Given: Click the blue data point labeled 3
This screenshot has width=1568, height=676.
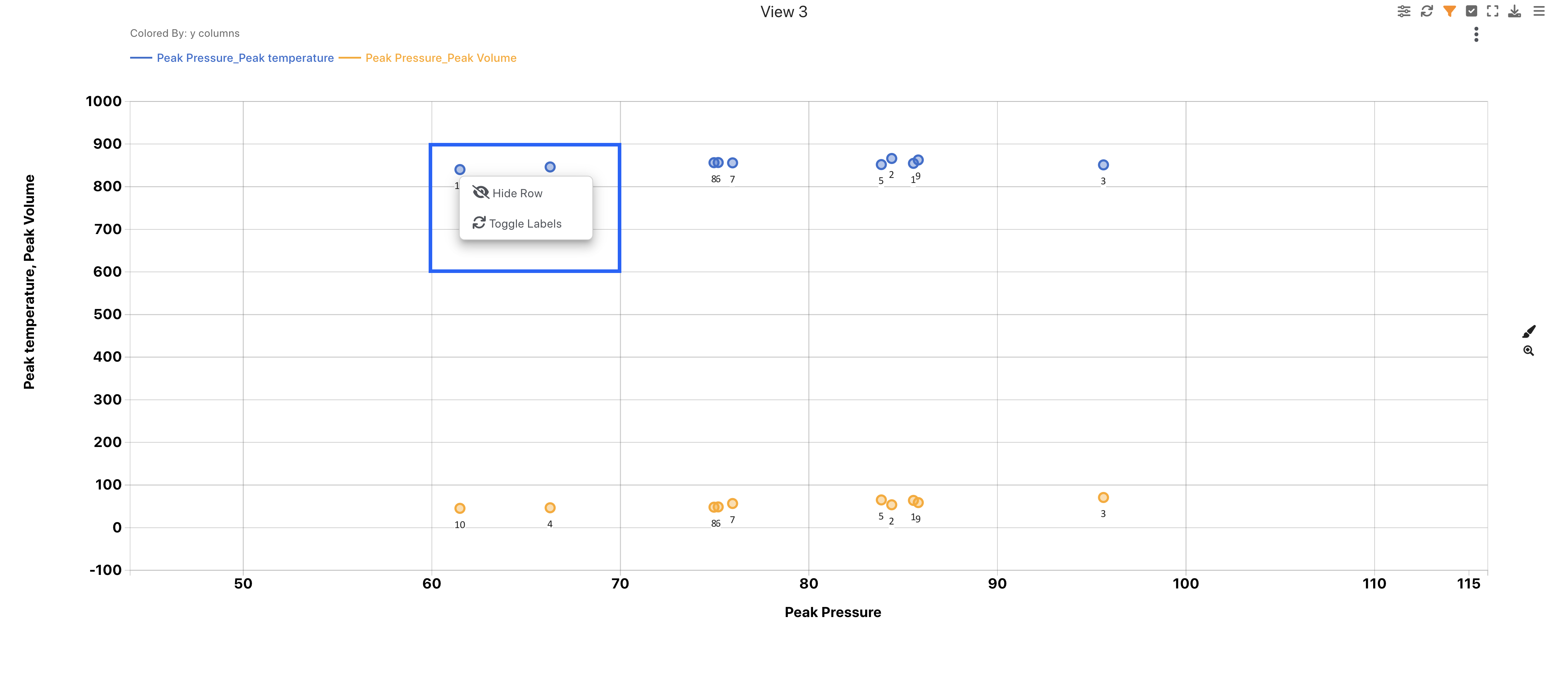Looking at the screenshot, I should pos(1103,165).
